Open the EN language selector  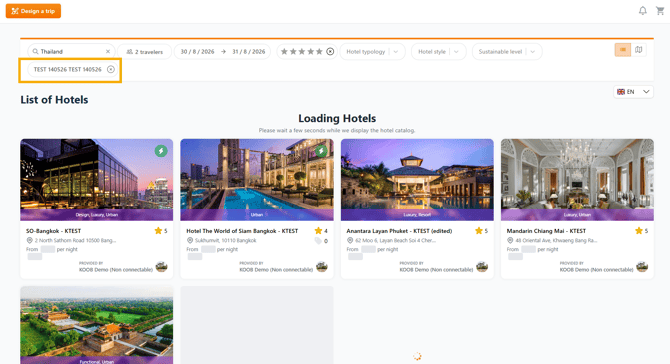[x=633, y=92]
